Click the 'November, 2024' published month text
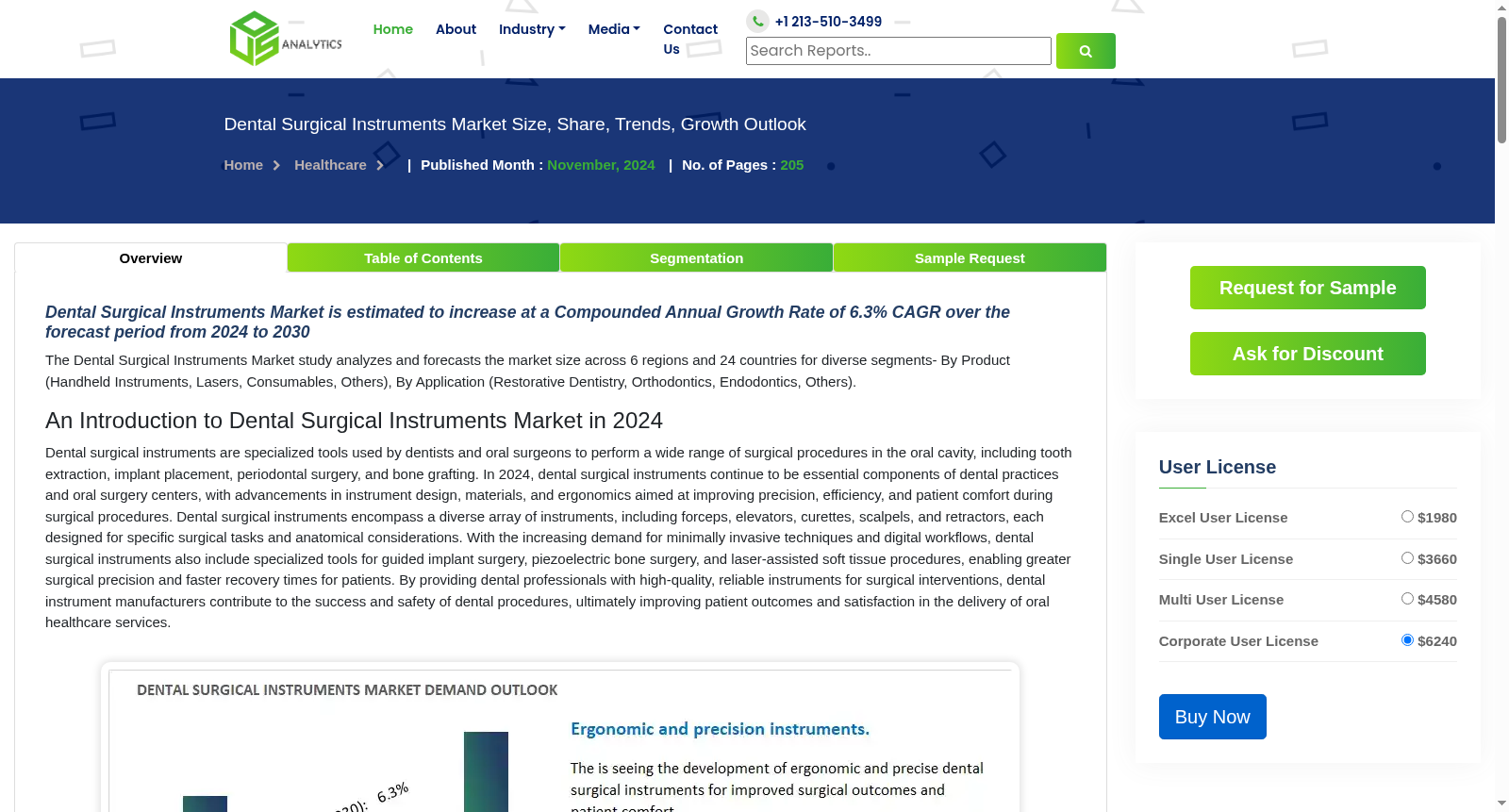The height and width of the screenshot is (812, 1509). click(601, 165)
